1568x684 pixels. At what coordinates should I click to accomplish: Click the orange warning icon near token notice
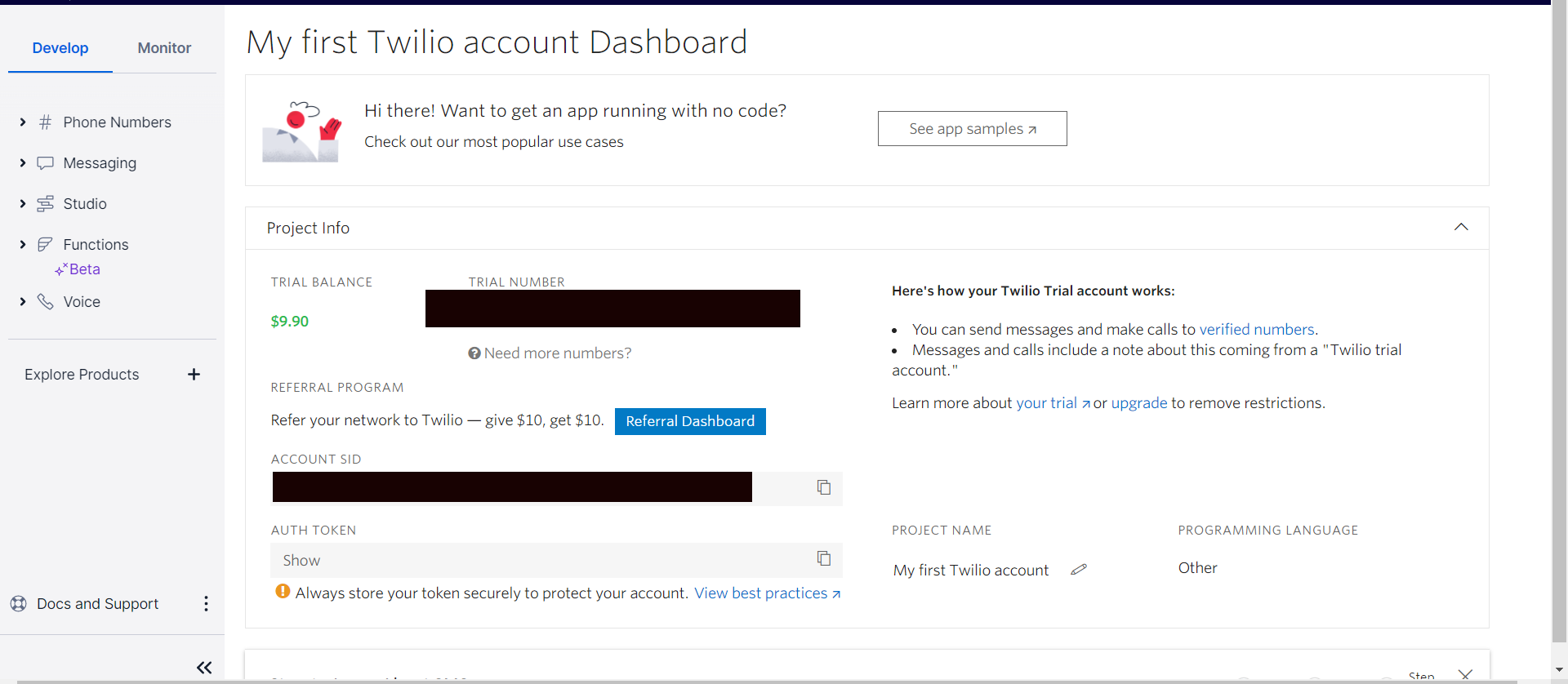point(283,592)
